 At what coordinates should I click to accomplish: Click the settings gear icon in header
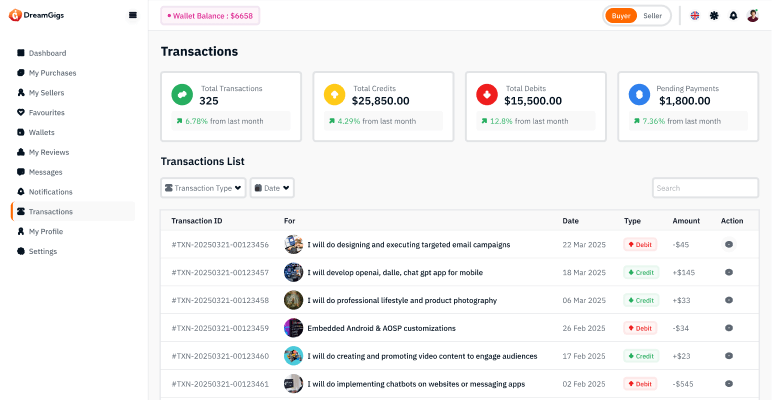coord(714,16)
